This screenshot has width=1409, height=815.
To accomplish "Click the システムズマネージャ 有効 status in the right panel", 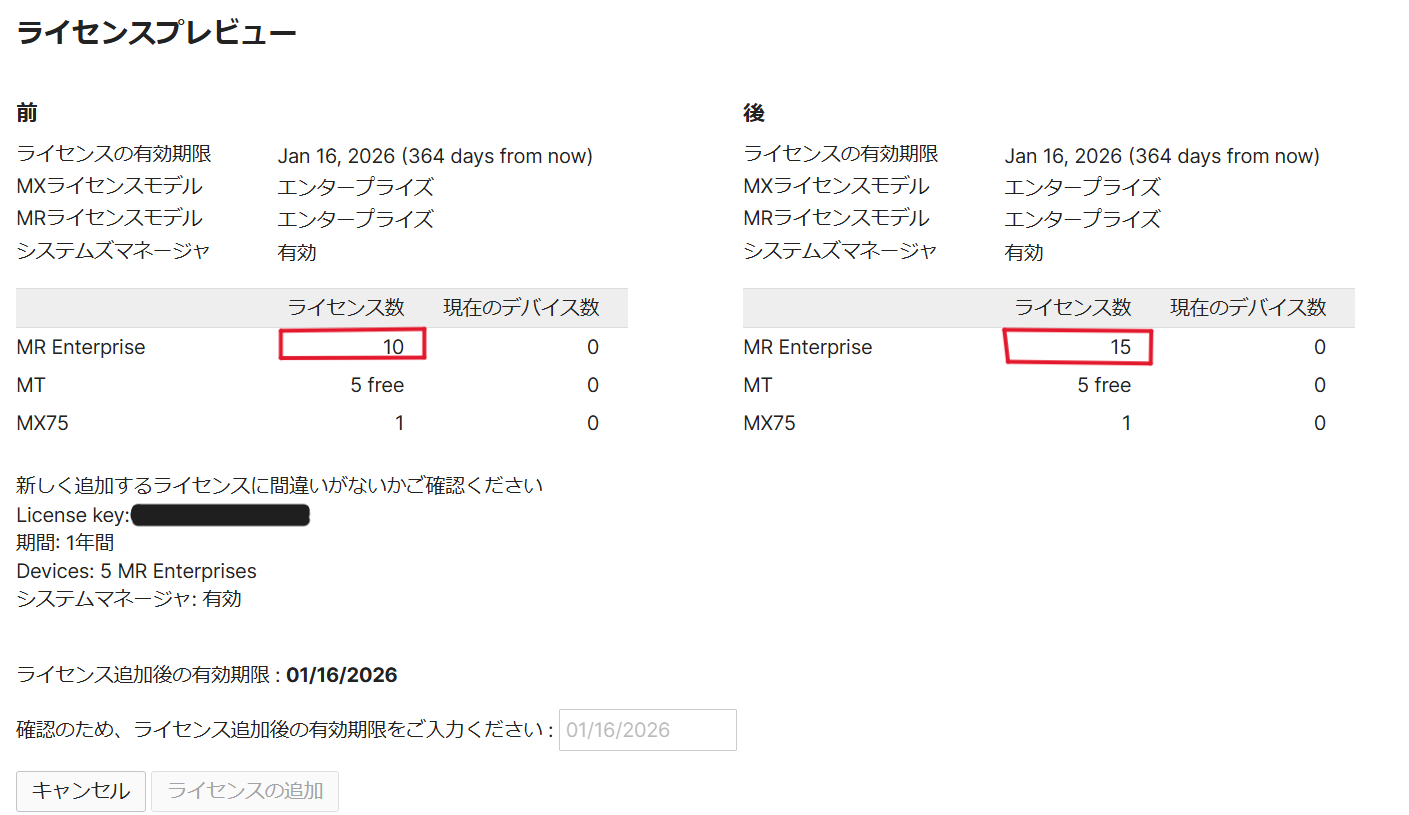I will [x=1022, y=252].
